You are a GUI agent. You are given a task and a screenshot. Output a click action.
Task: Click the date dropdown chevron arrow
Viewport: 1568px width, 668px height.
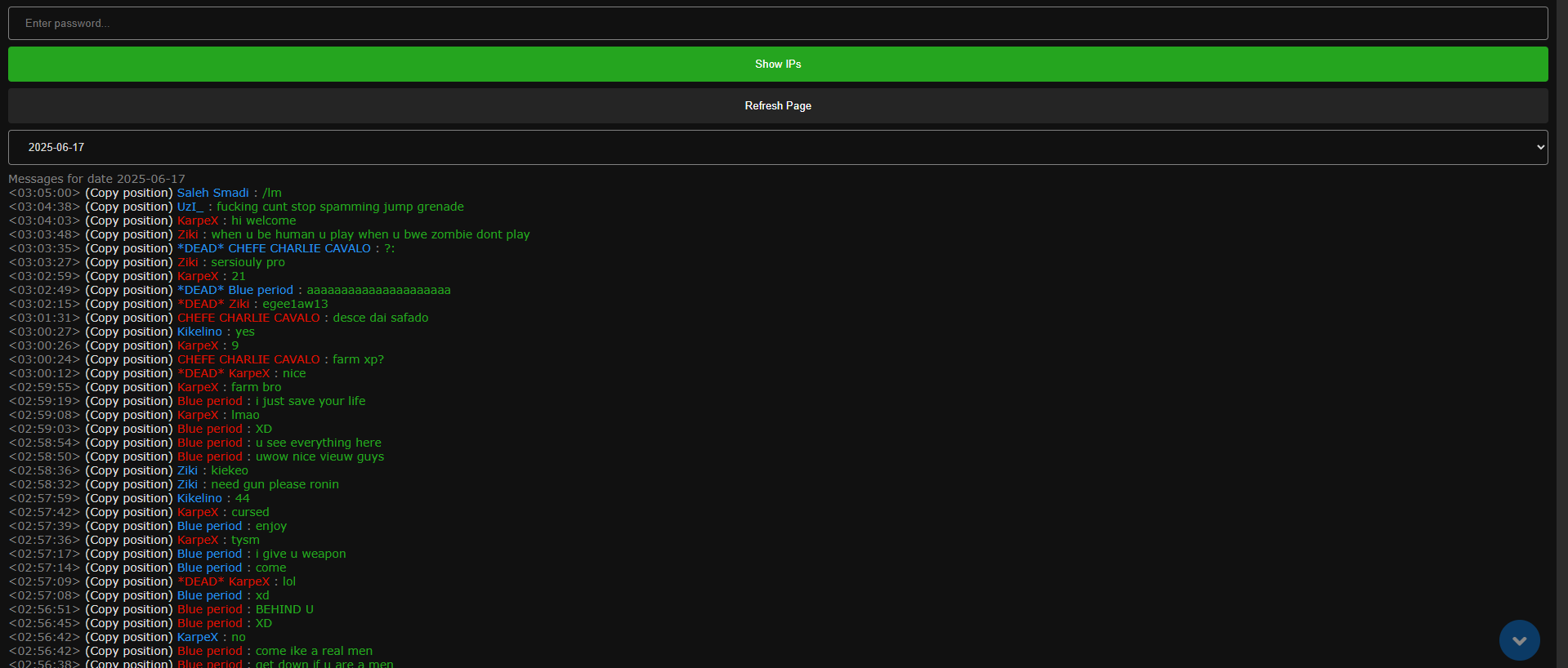tap(1540, 148)
